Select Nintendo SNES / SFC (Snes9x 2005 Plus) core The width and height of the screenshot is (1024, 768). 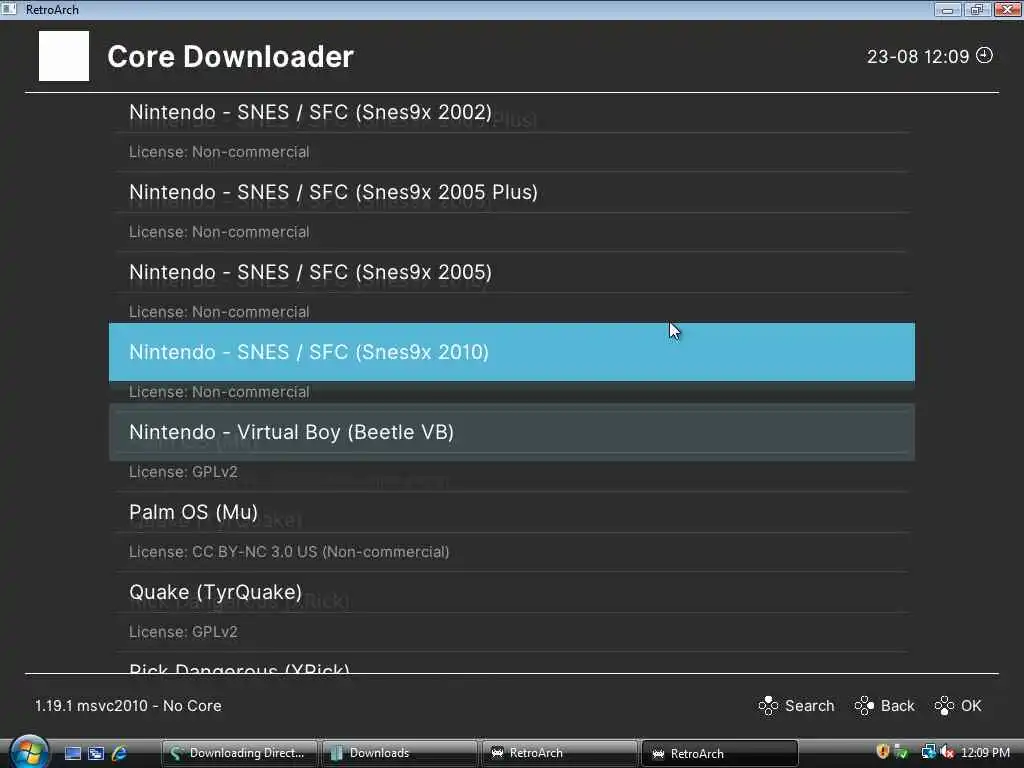pos(512,192)
